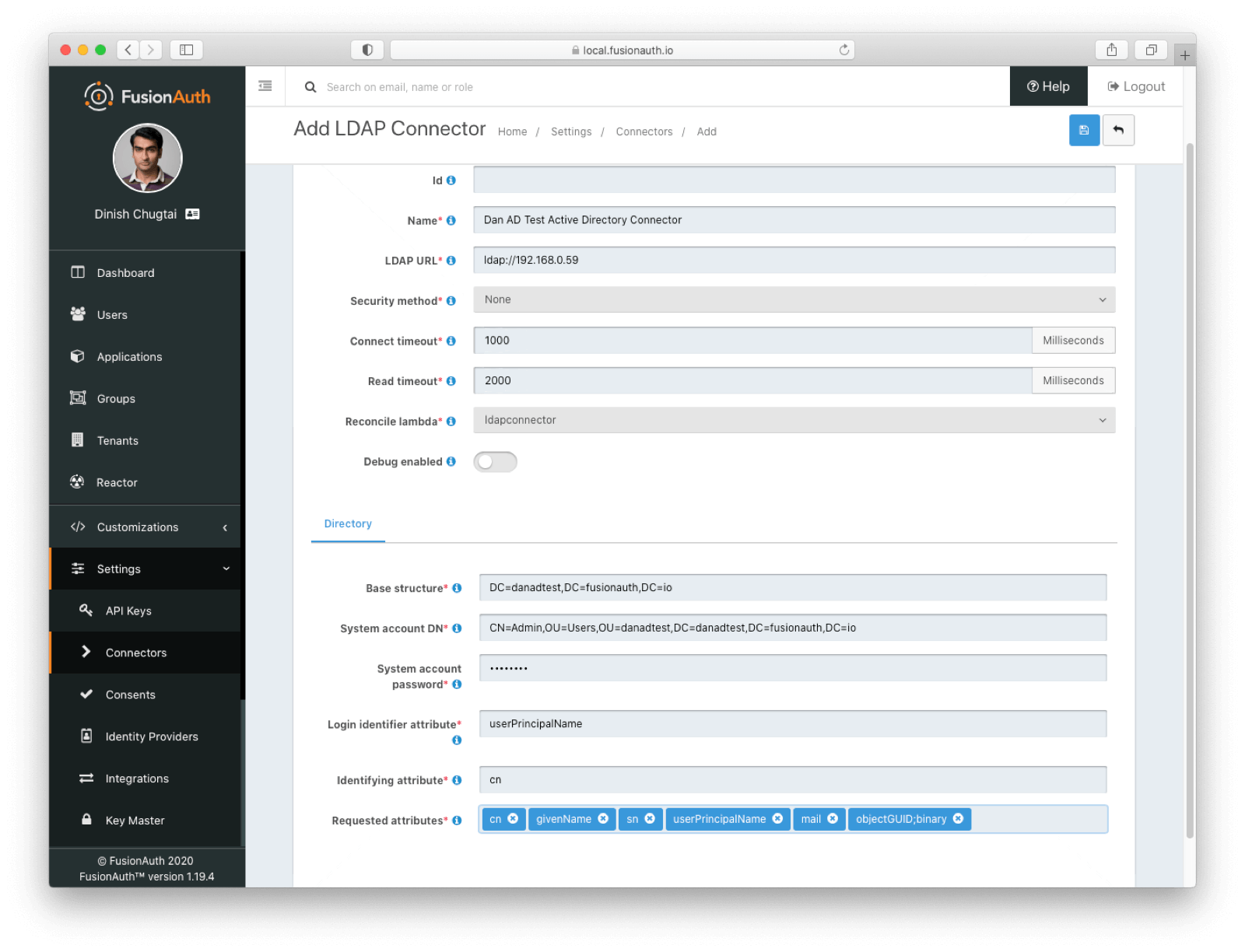Click the info icon under Login identifier attribute

pos(457,740)
